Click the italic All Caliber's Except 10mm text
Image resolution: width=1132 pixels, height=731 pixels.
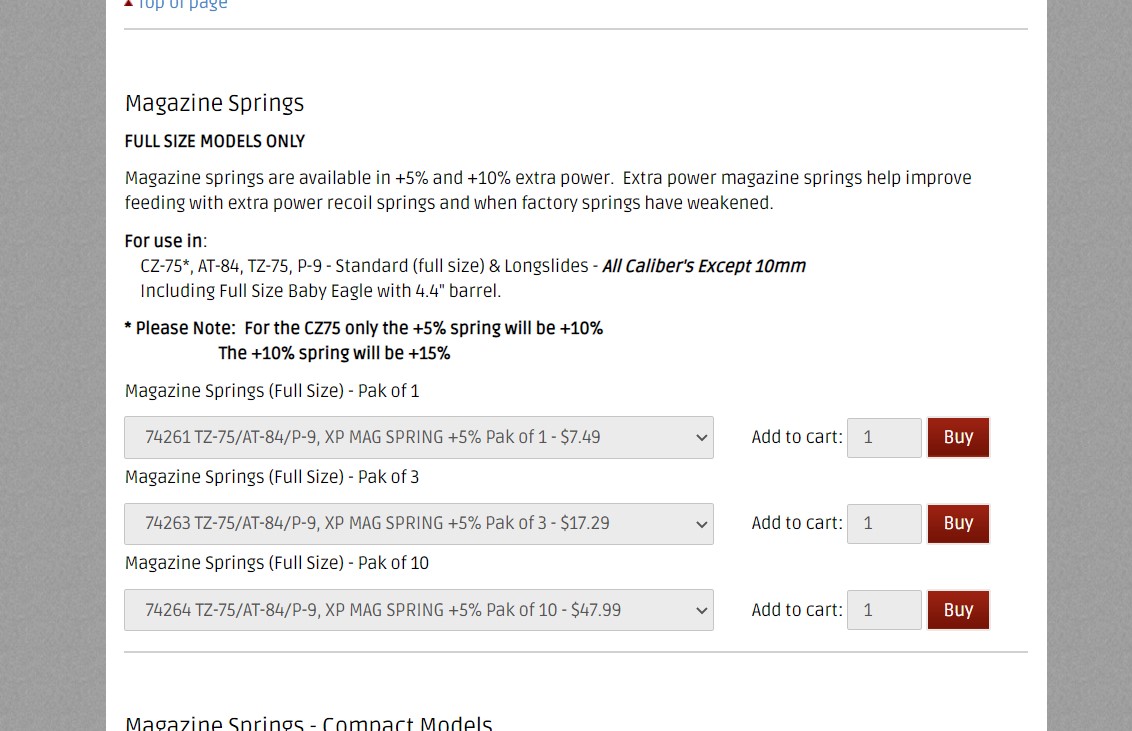coord(704,266)
